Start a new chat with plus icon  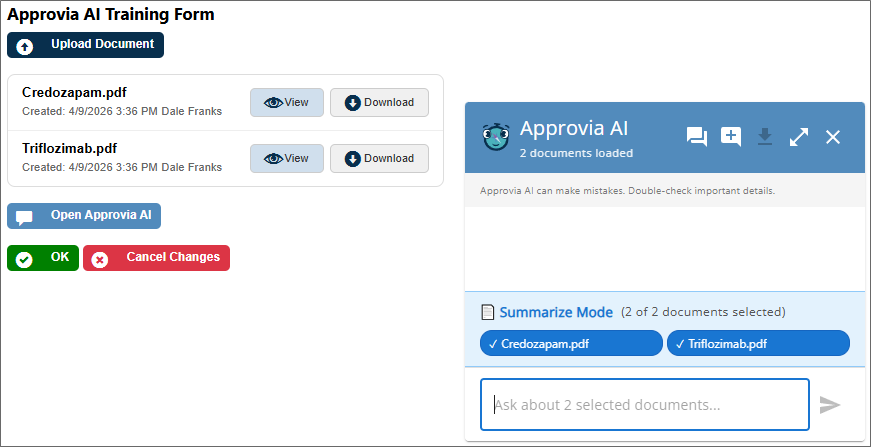tap(731, 137)
